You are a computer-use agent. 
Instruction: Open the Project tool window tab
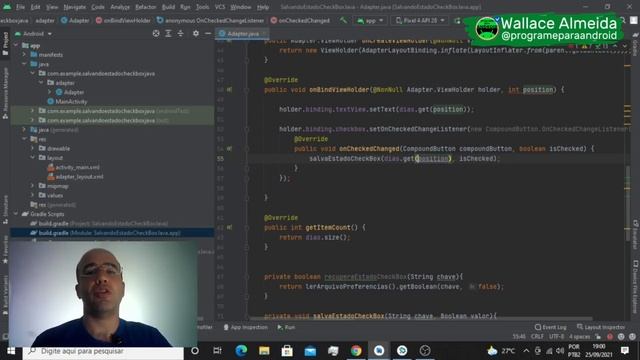click(x=5, y=43)
